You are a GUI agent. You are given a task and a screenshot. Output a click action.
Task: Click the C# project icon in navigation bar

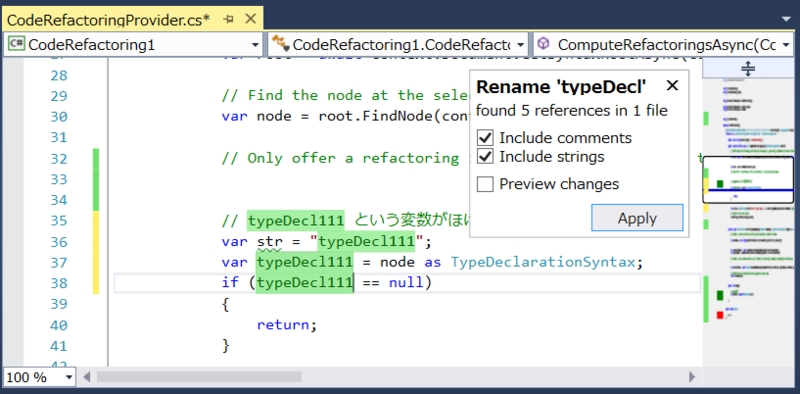(x=16, y=44)
